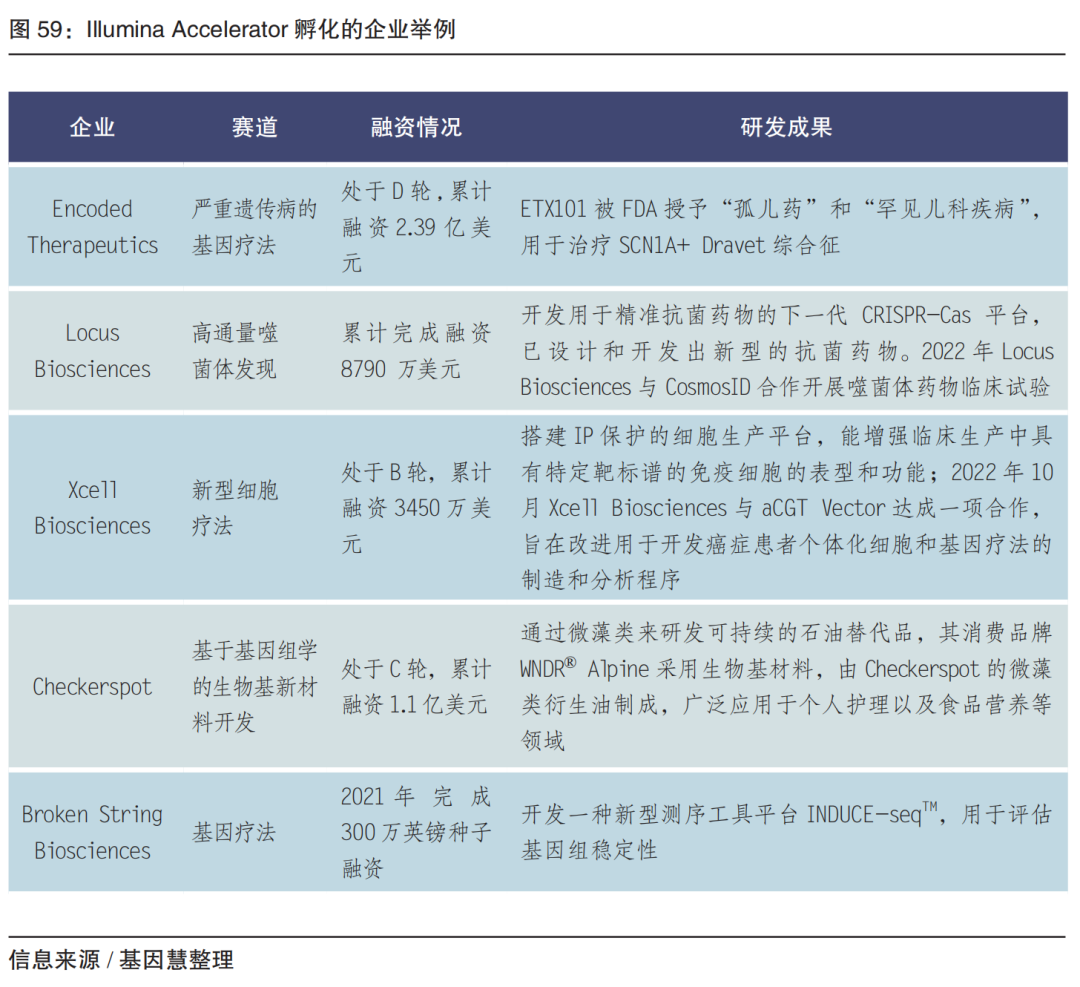This screenshot has height=987, width=1080.
Task: Click the D轮 2.39 亿美元 funding cell
Action: pyautogui.click(x=416, y=227)
